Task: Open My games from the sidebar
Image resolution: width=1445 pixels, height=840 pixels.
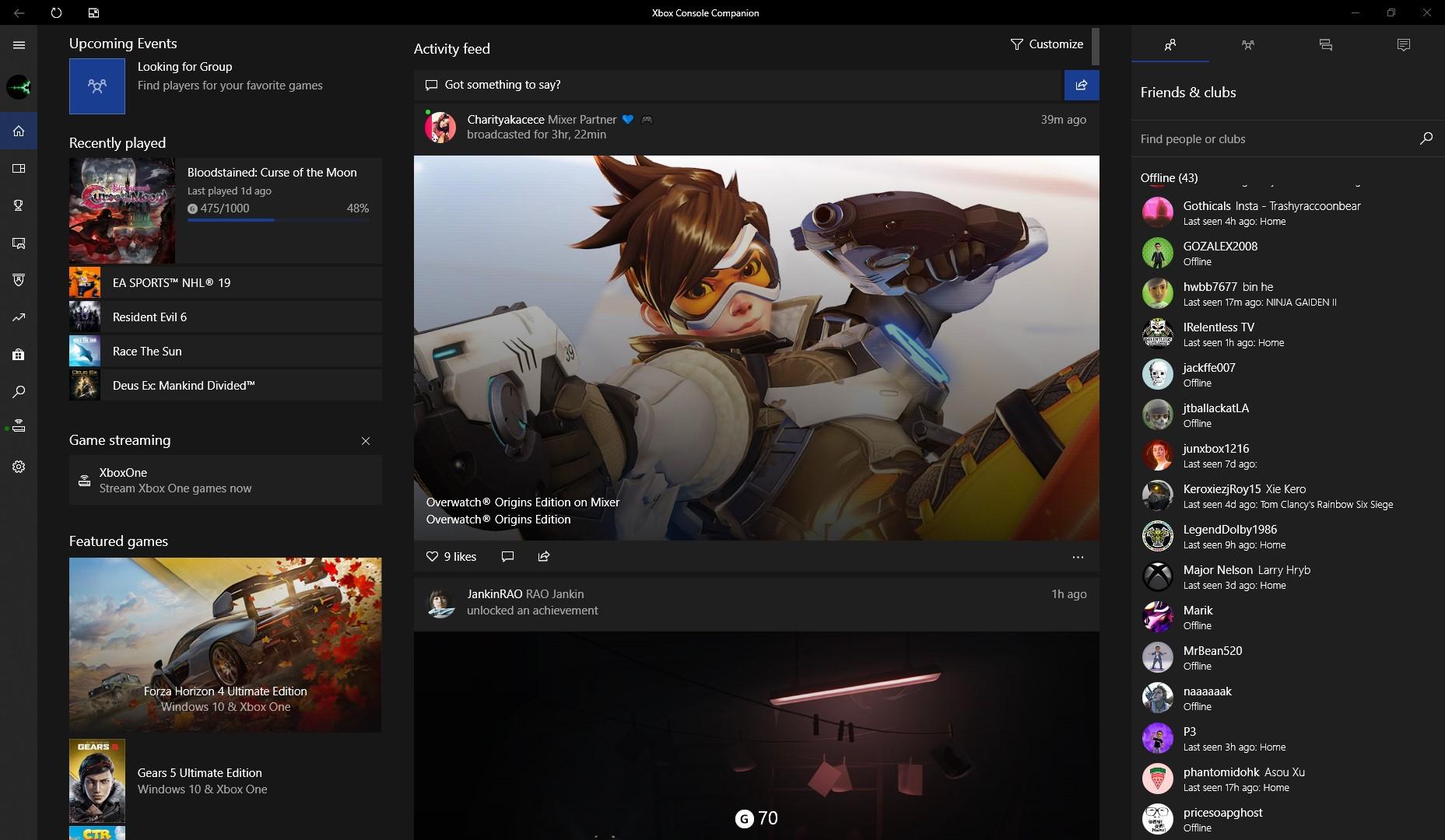Action: pos(19,168)
